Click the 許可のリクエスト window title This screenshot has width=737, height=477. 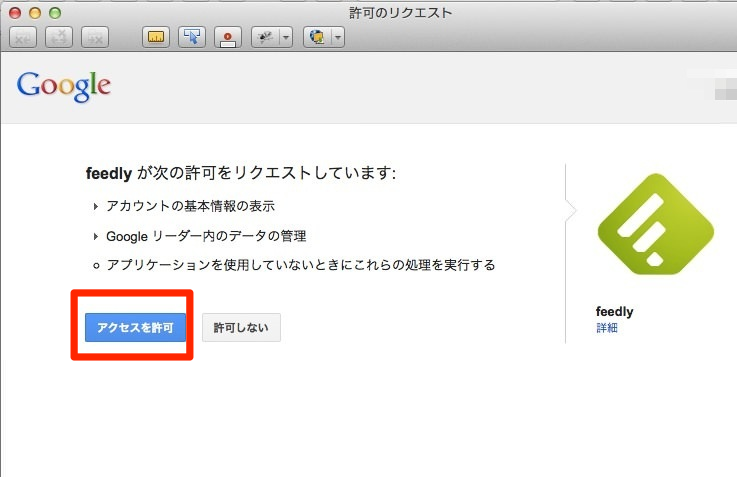tap(400, 13)
